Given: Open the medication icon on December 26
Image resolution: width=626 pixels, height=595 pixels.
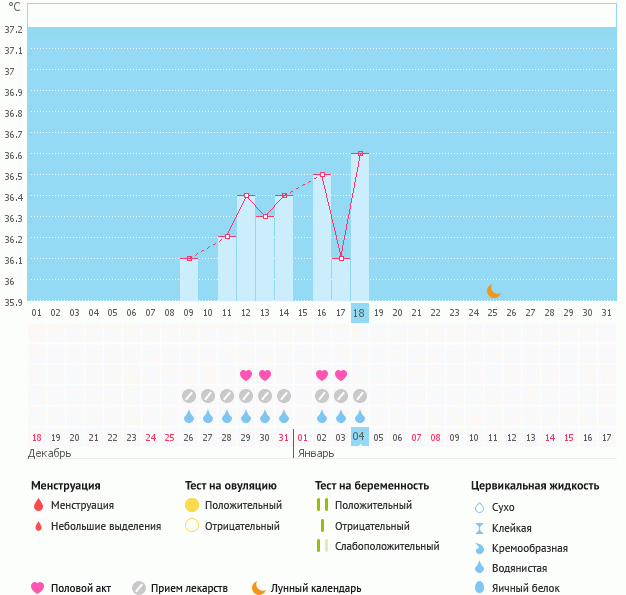Looking at the screenshot, I should click(x=189, y=395).
